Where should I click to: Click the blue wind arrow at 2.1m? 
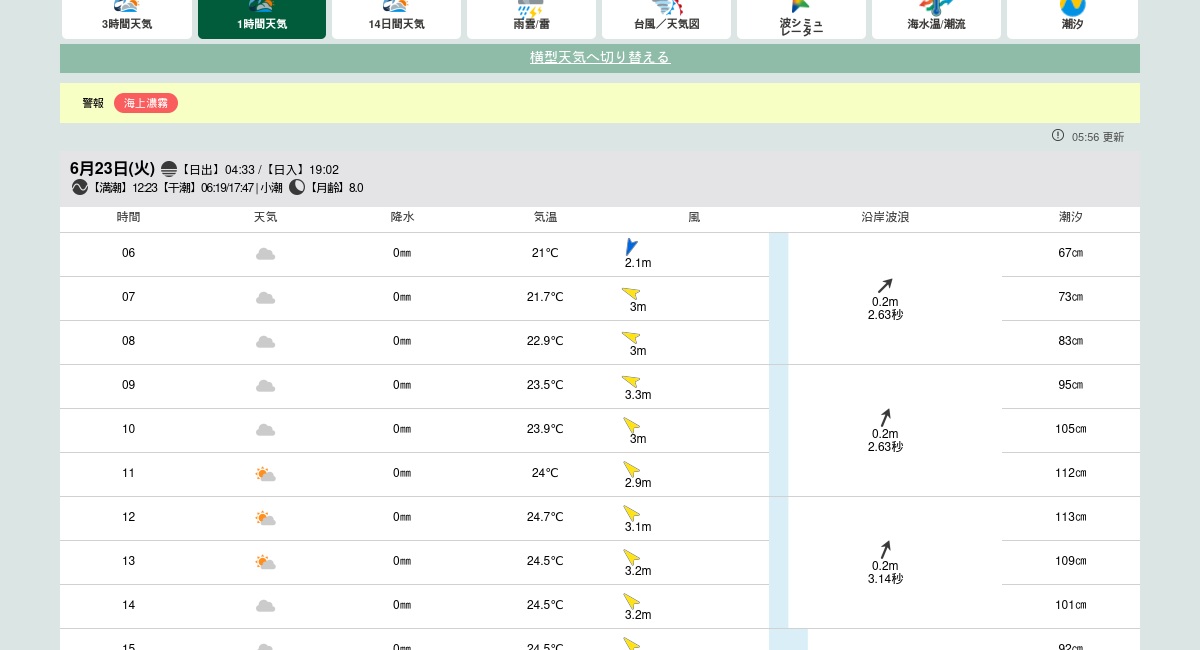[x=631, y=247]
